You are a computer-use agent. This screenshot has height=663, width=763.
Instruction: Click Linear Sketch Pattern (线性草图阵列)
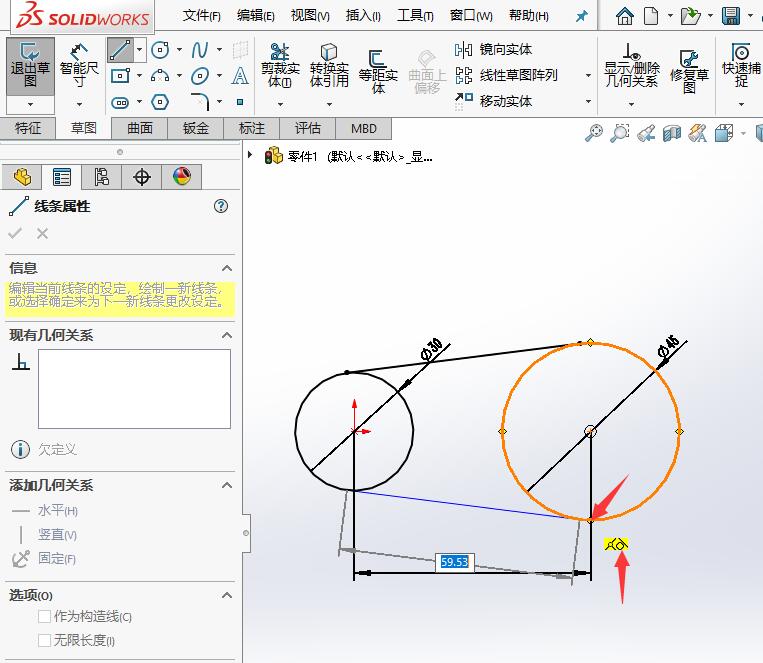tap(506, 75)
